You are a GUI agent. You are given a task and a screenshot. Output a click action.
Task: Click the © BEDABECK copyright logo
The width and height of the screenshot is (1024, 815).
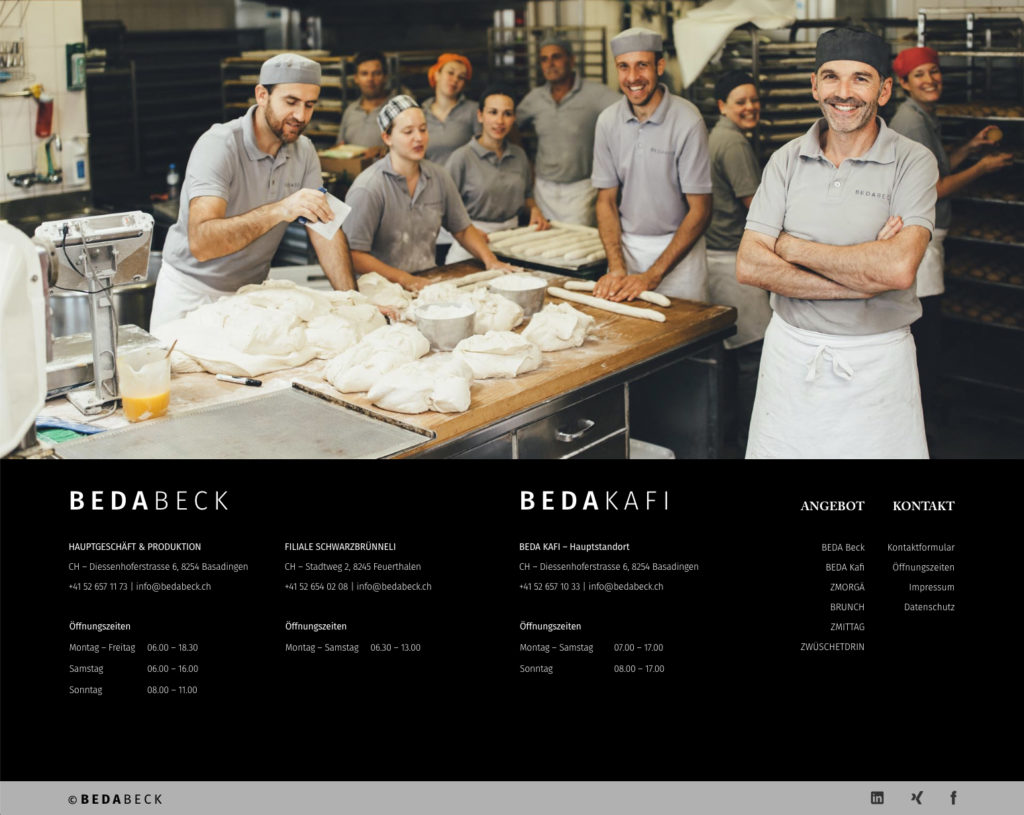(115, 799)
